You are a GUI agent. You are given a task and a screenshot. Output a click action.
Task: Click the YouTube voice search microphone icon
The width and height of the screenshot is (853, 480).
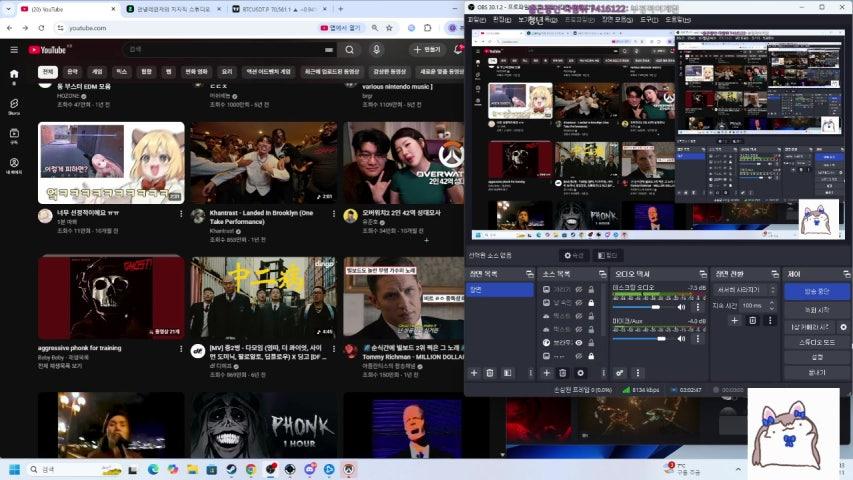point(376,49)
